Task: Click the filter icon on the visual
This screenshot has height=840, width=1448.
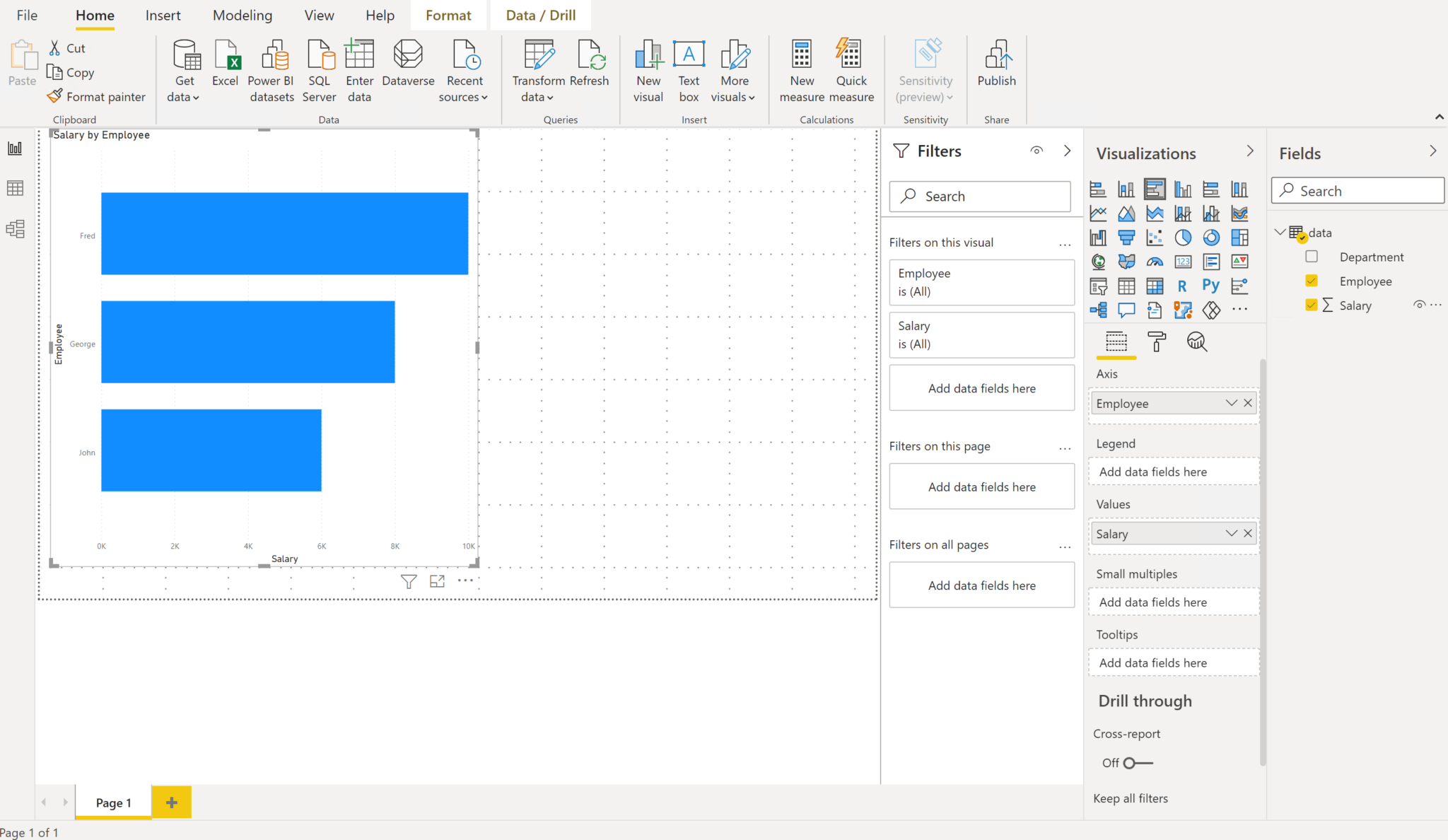Action: click(408, 581)
